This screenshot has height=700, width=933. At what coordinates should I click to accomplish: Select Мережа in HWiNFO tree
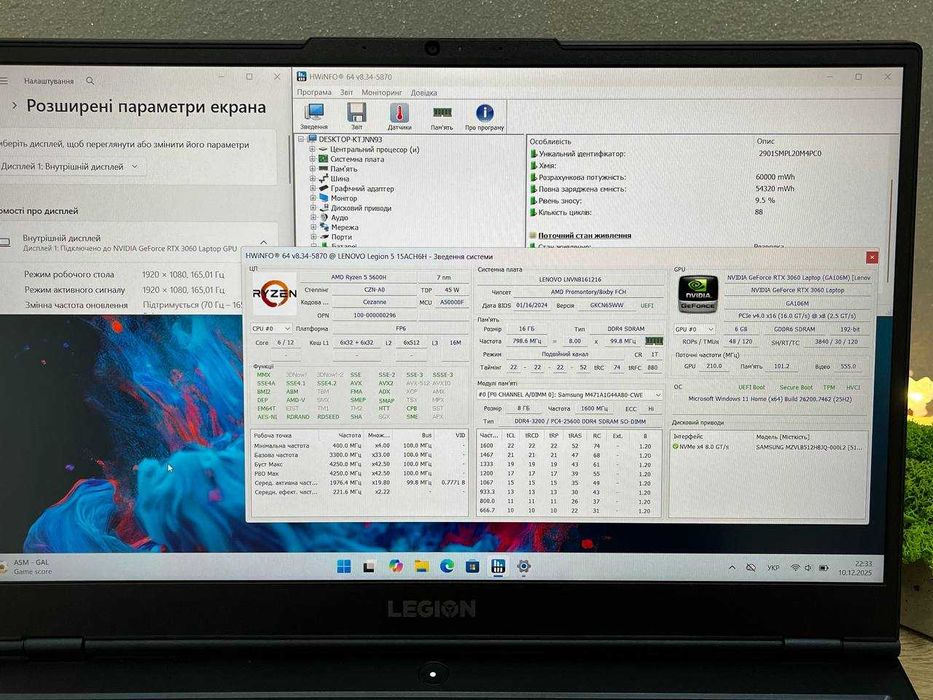345,227
